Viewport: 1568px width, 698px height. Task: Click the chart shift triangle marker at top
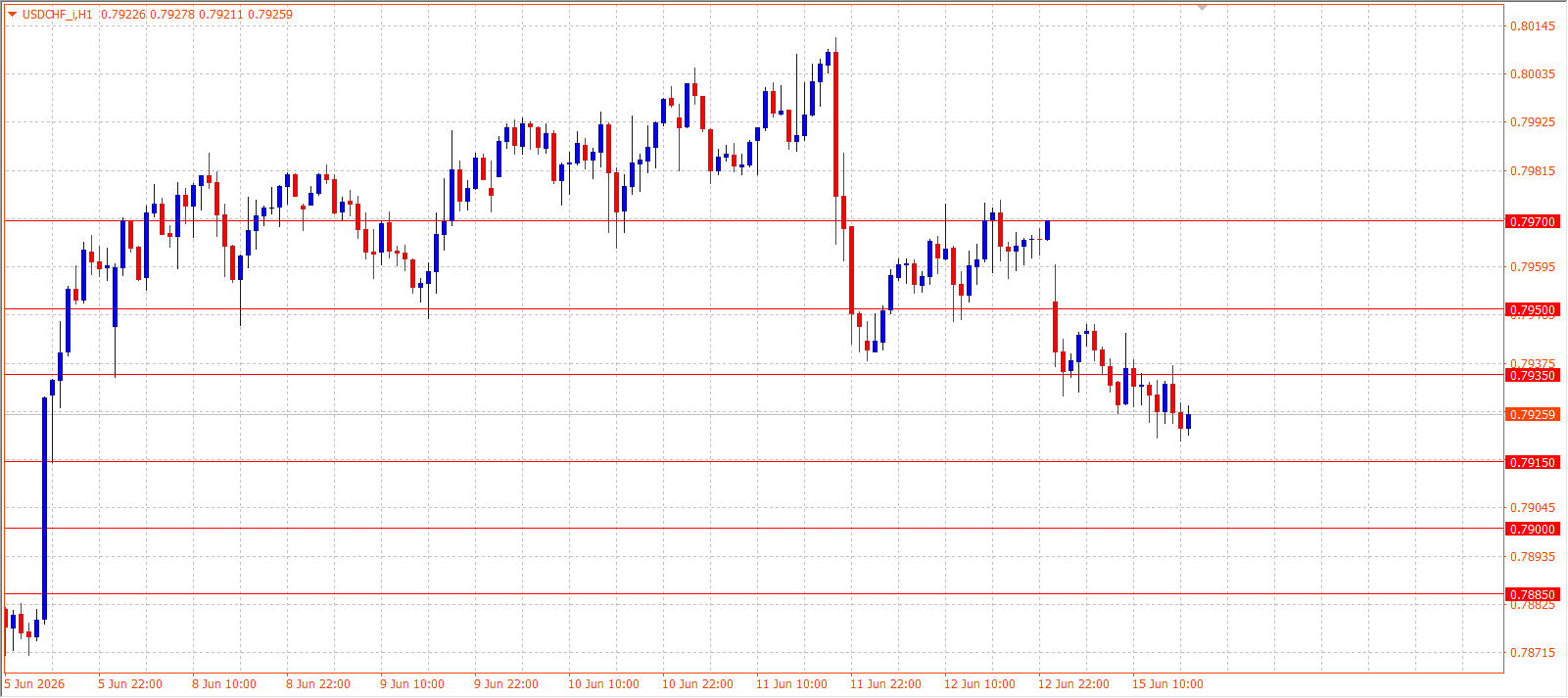pyautogui.click(x=1203, y=8)
